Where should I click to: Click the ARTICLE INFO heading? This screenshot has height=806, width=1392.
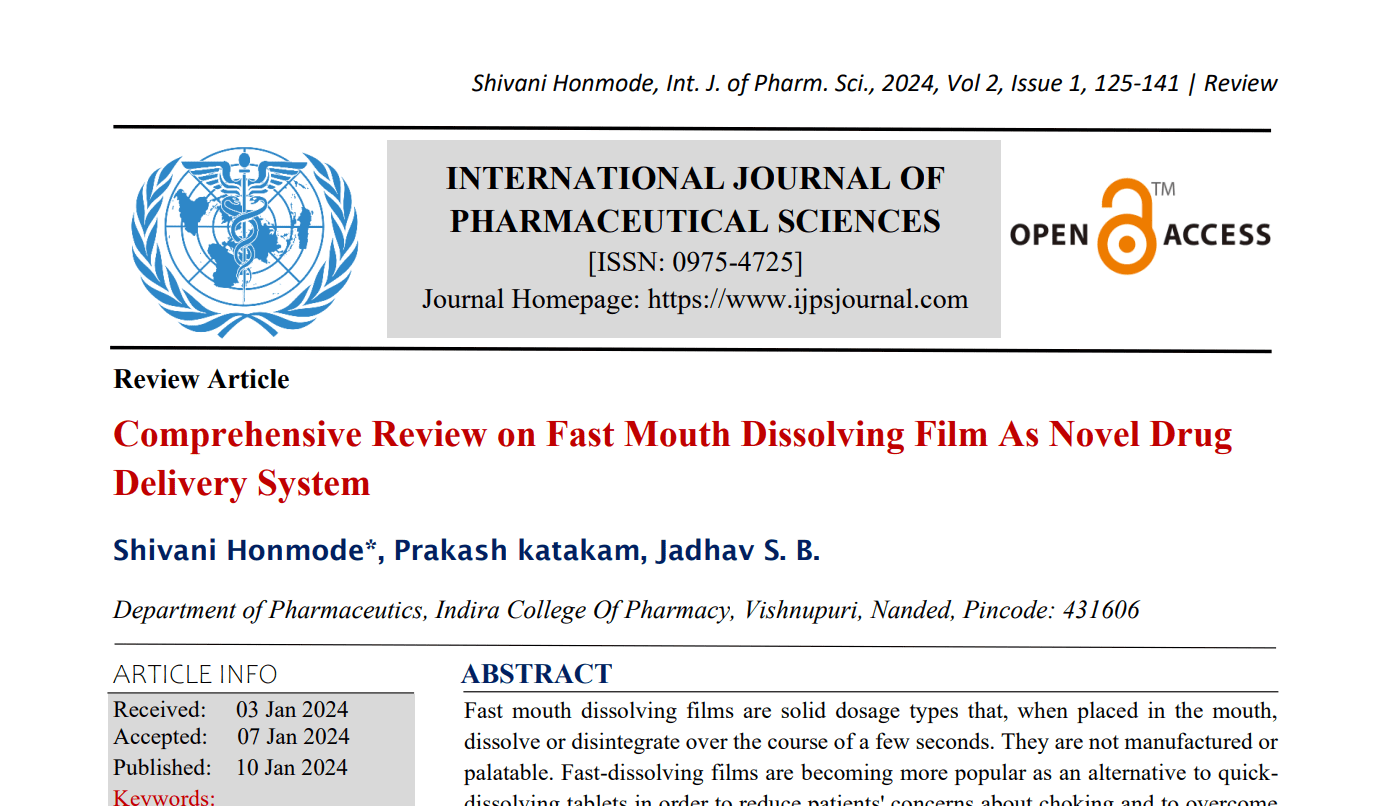195,675
